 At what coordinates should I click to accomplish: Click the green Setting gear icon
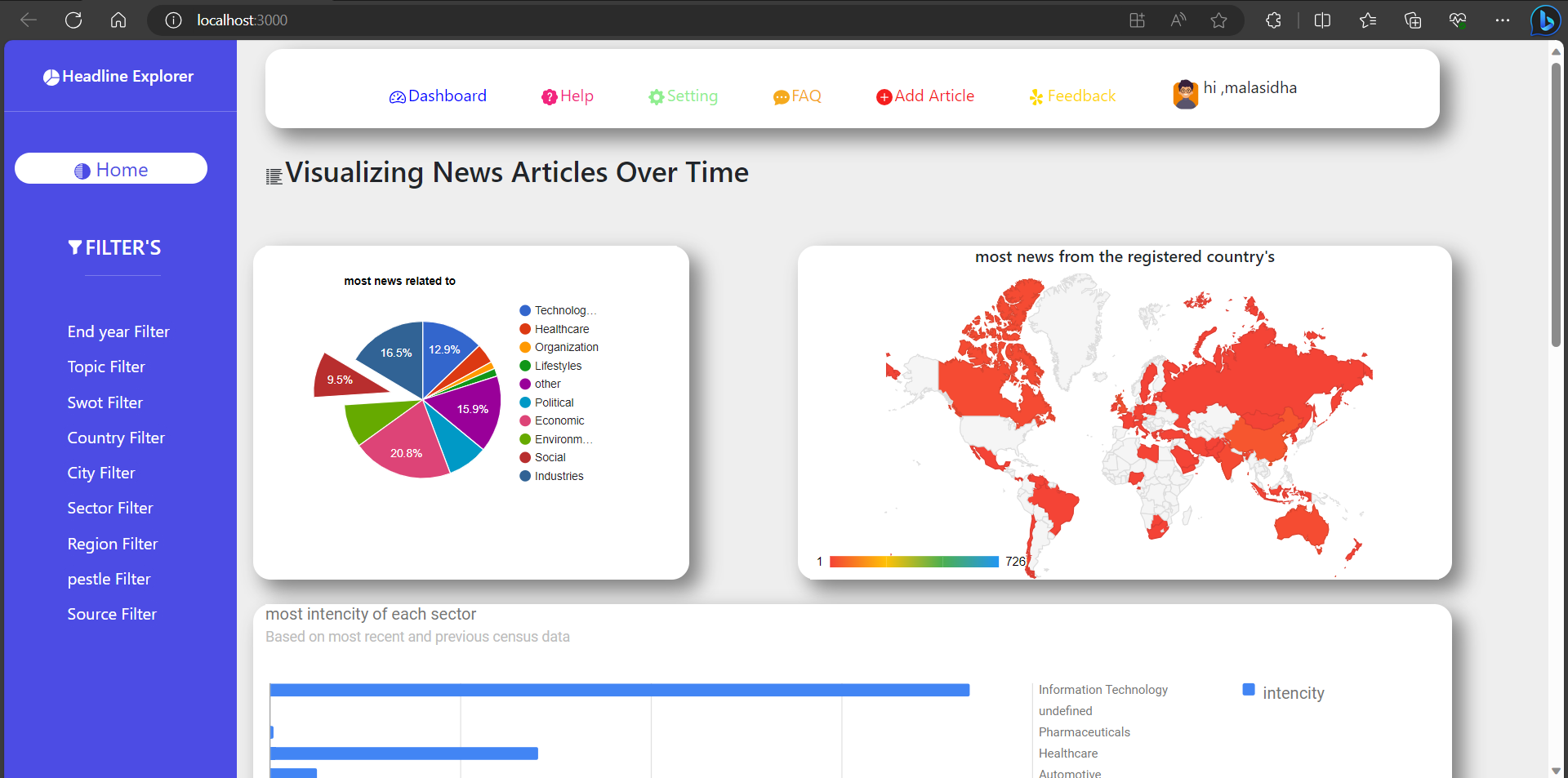(657, 97)
